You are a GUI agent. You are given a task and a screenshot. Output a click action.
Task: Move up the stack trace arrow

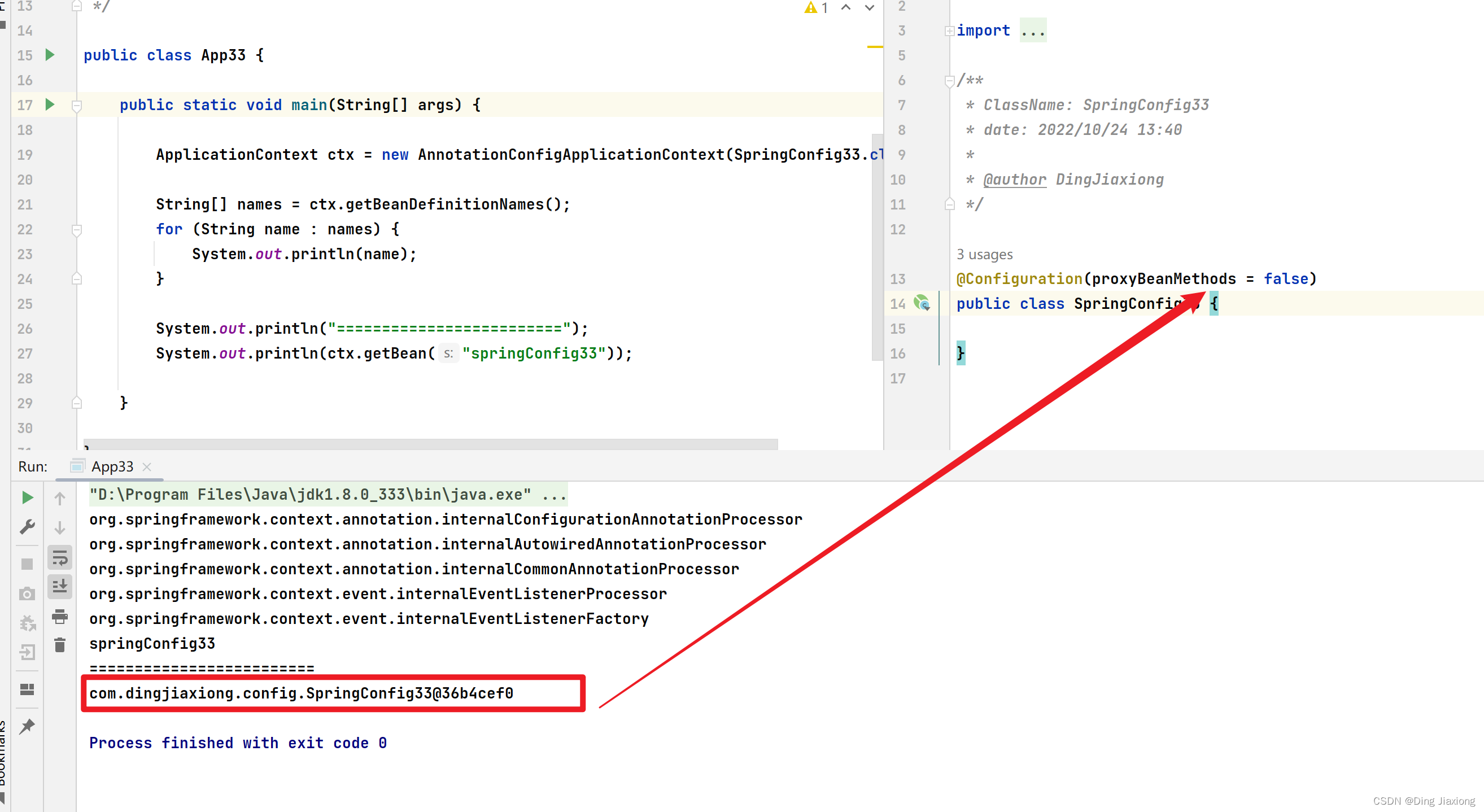tap(60, 498)
